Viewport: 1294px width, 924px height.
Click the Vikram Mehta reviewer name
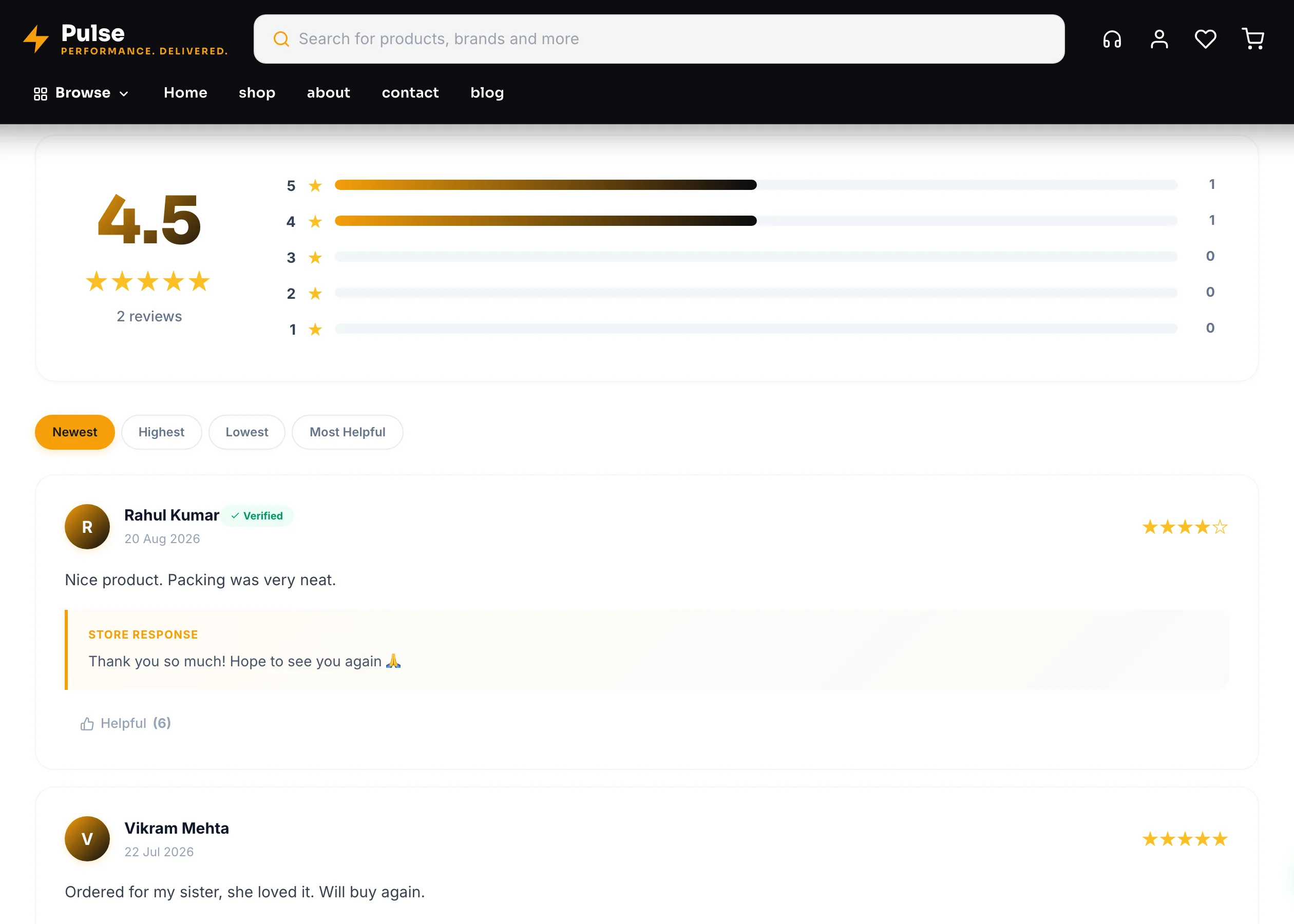point(177,828)
